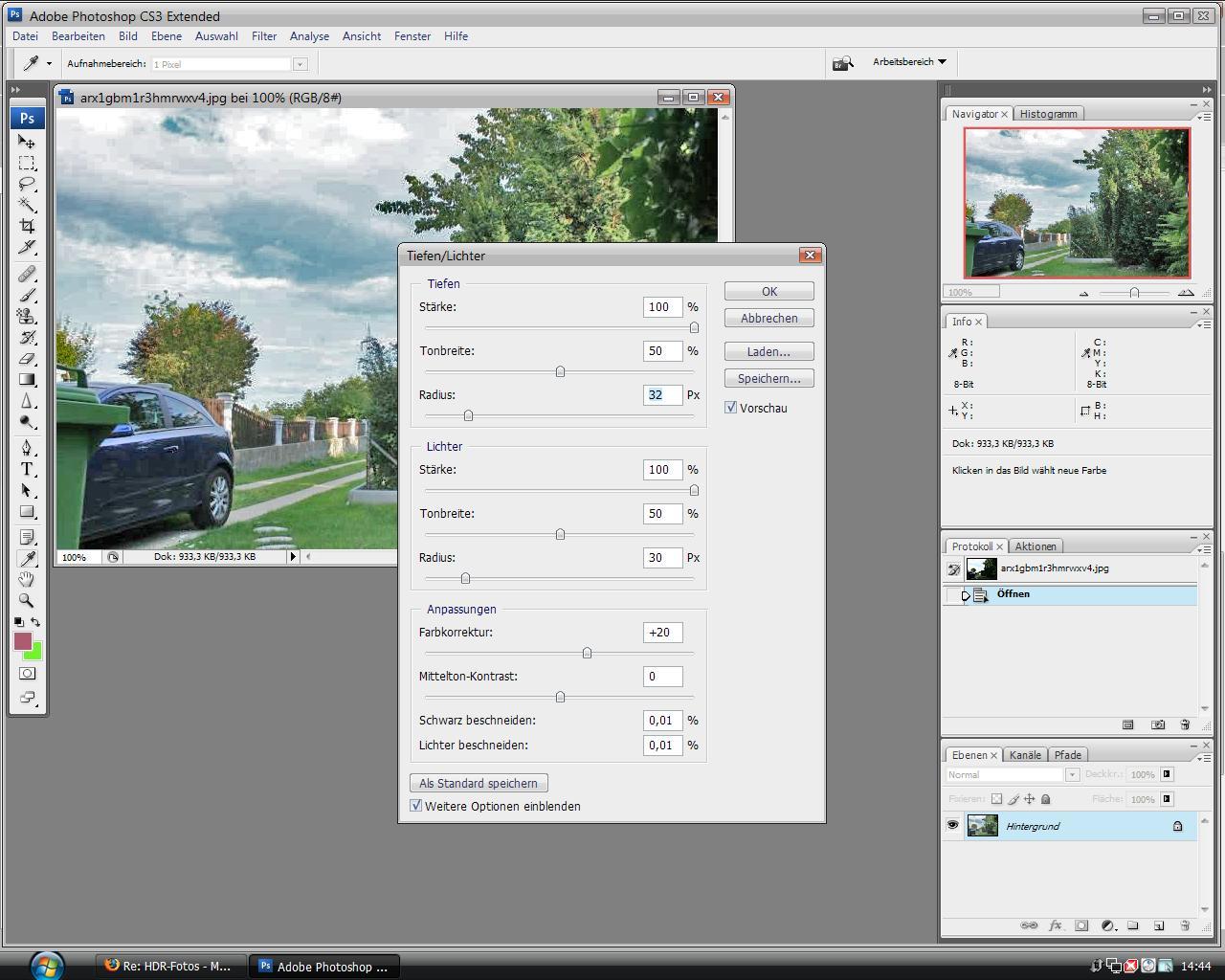The height and width of the screenshot is (980, 1225).
Task: Click the foreground color swatch
Action: (x=22, y=641)
